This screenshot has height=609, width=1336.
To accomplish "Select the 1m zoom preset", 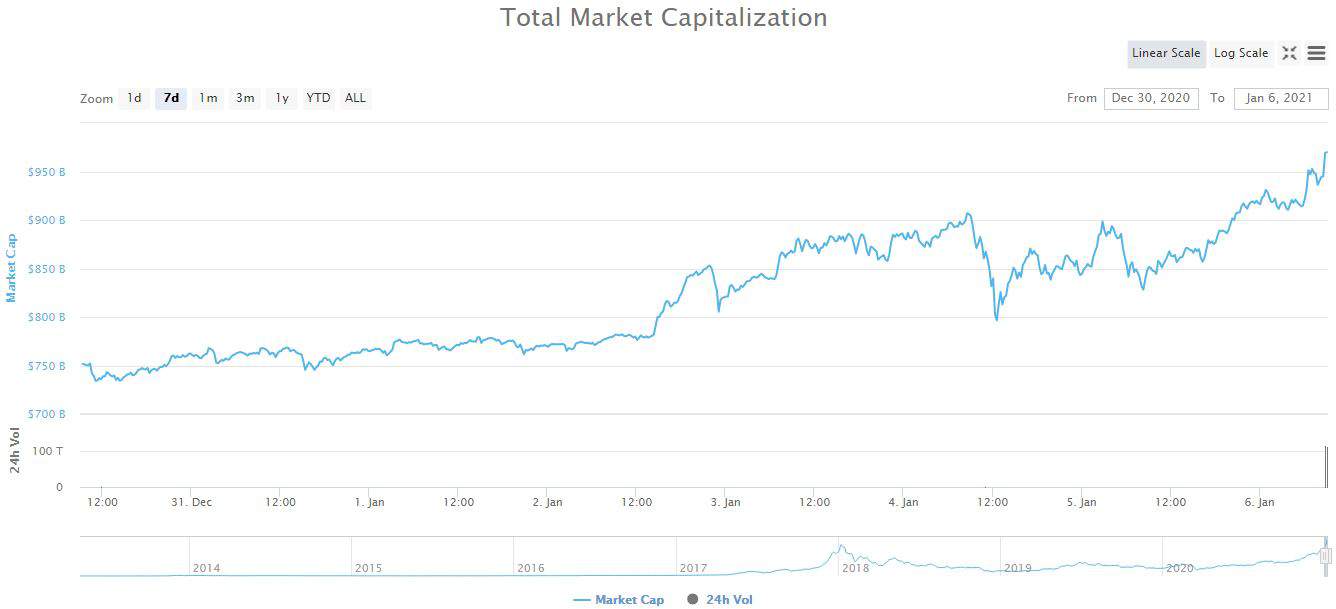I will 208,98.
